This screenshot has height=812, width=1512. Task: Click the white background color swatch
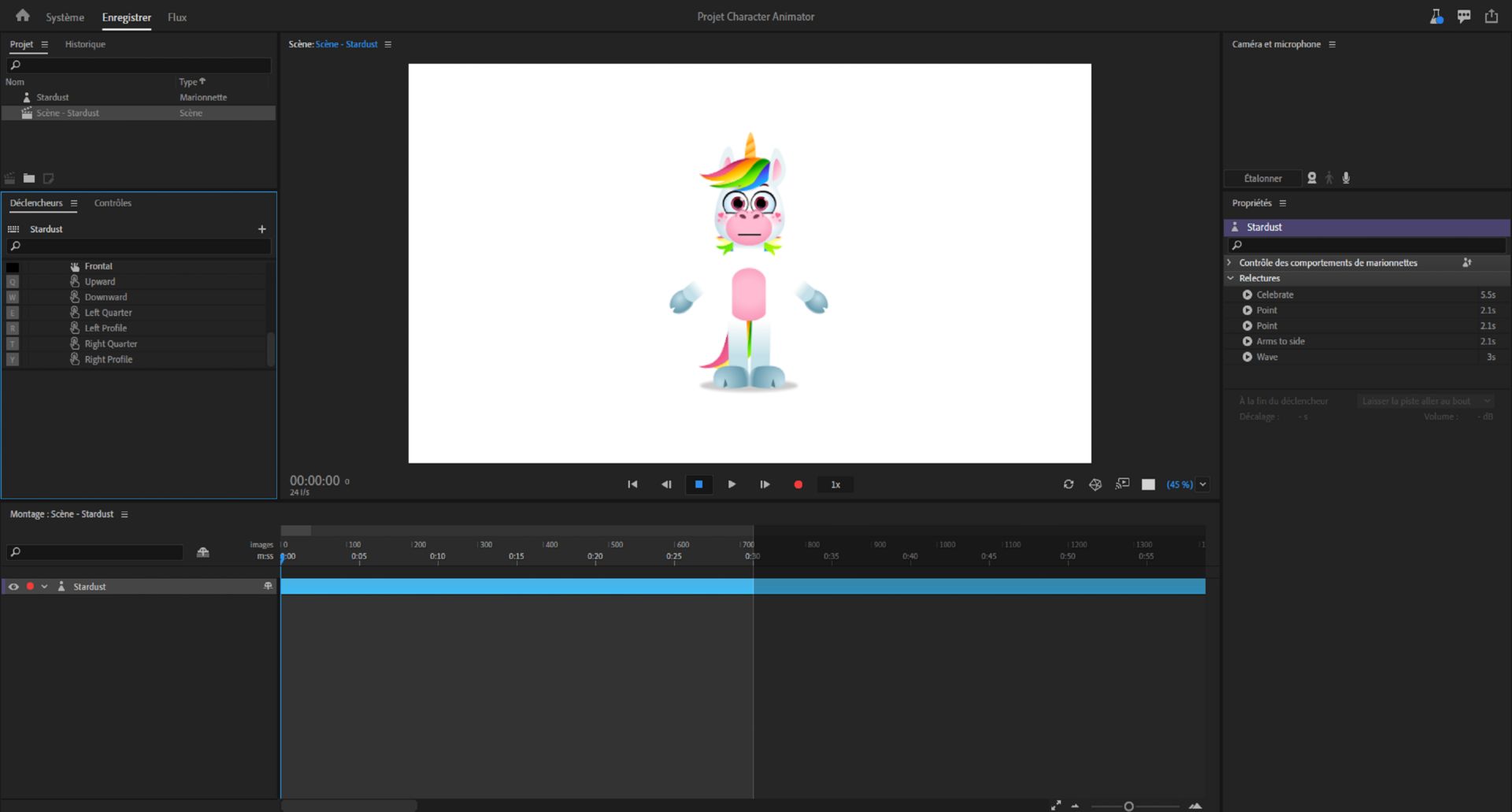coord(1148,484)
